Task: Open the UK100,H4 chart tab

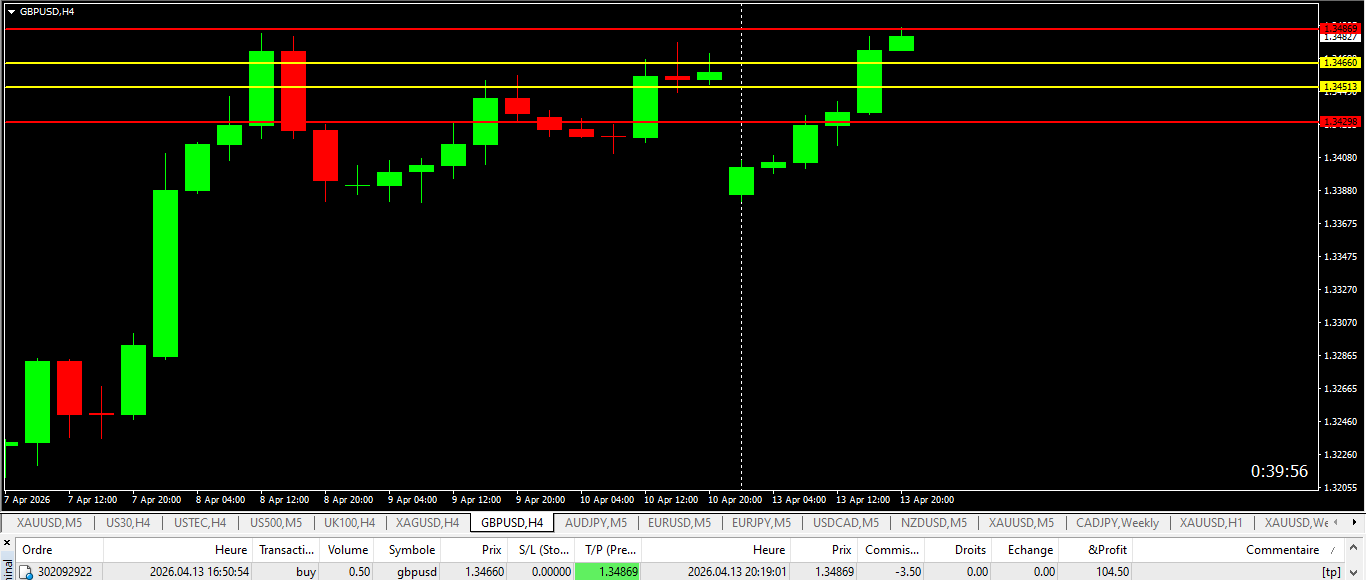Action: 349,523
